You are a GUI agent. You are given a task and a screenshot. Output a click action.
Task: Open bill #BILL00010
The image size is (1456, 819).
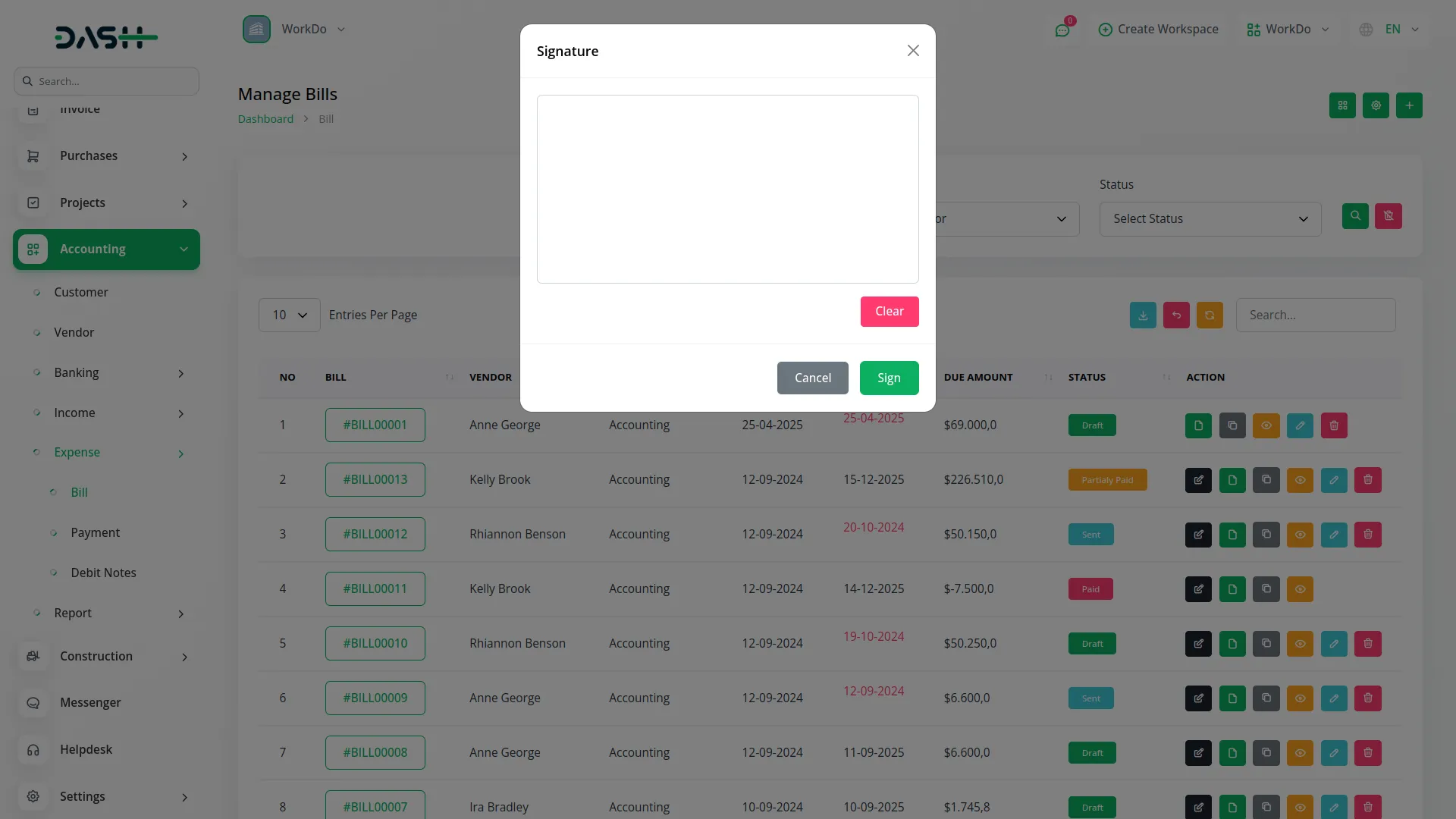coord(375,643)
